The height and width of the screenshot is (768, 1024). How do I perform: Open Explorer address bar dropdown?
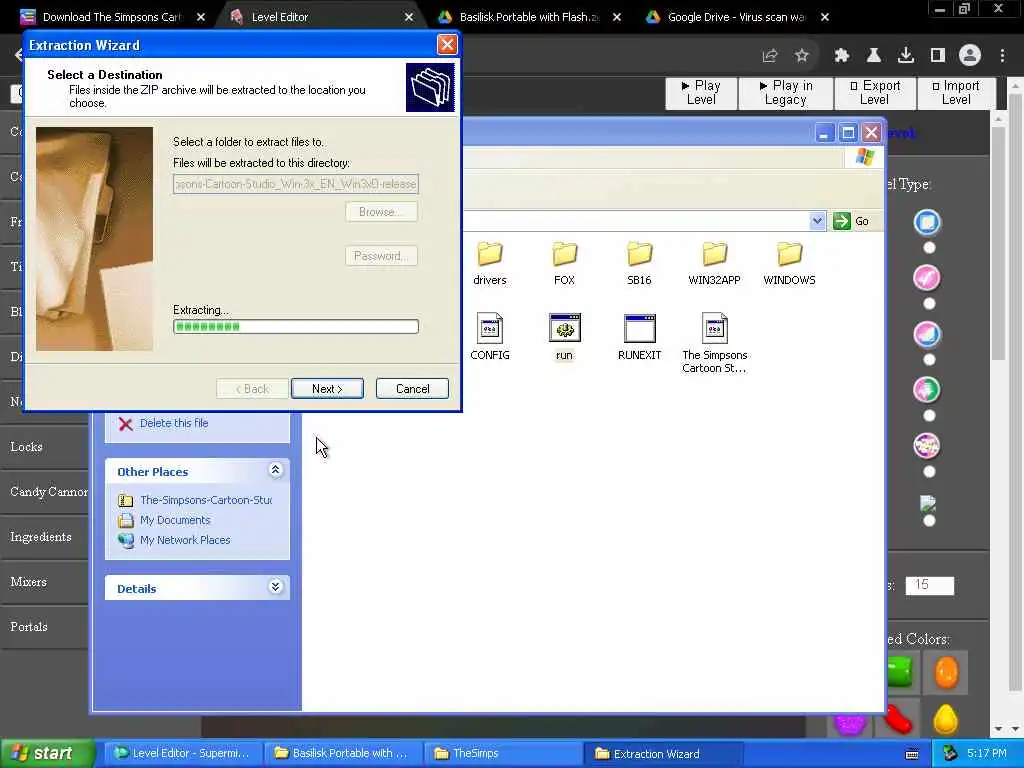tap(817, 221)
